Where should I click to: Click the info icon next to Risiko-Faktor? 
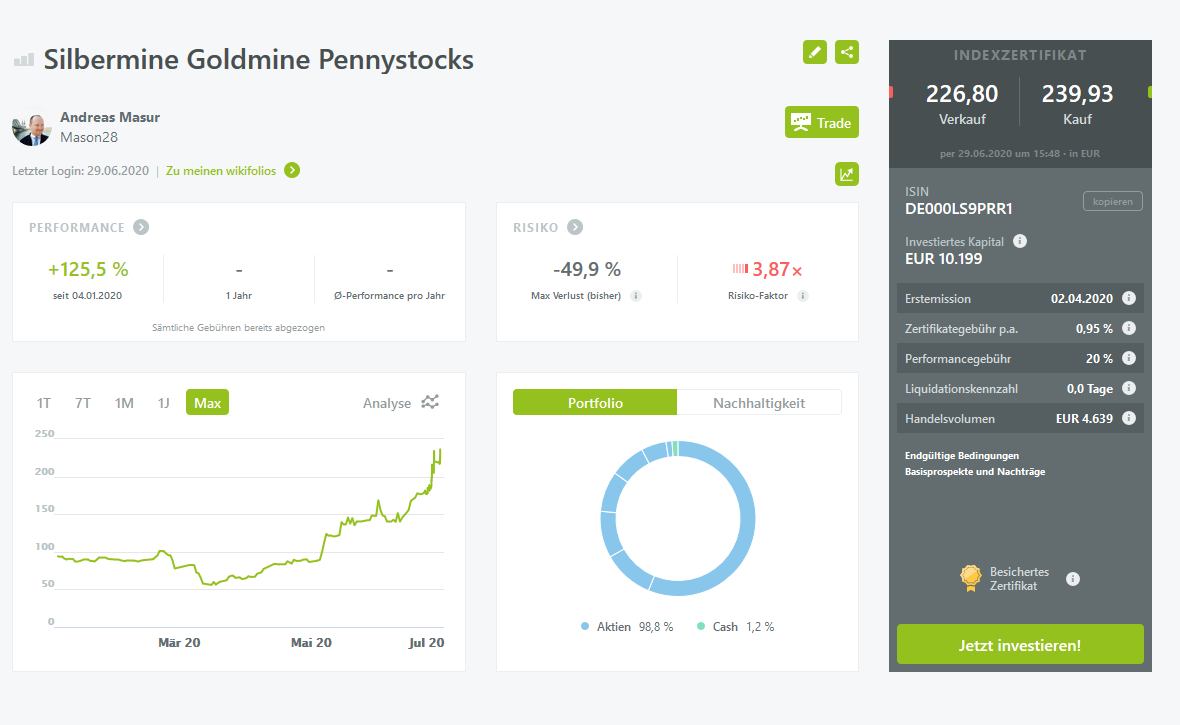pyautogui.click(x=804, y=296)
